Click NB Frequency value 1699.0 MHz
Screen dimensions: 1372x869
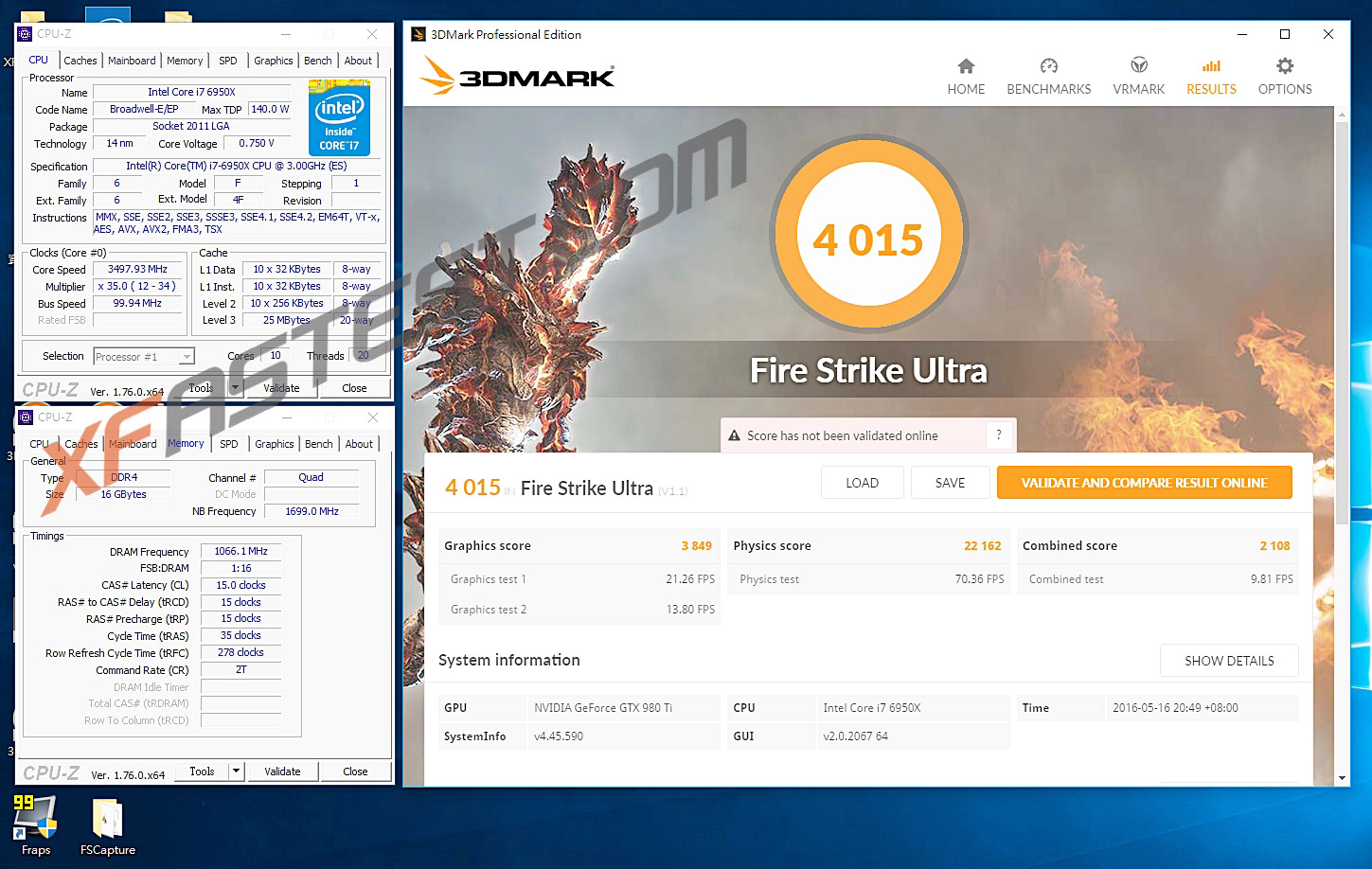click(312, 511)
